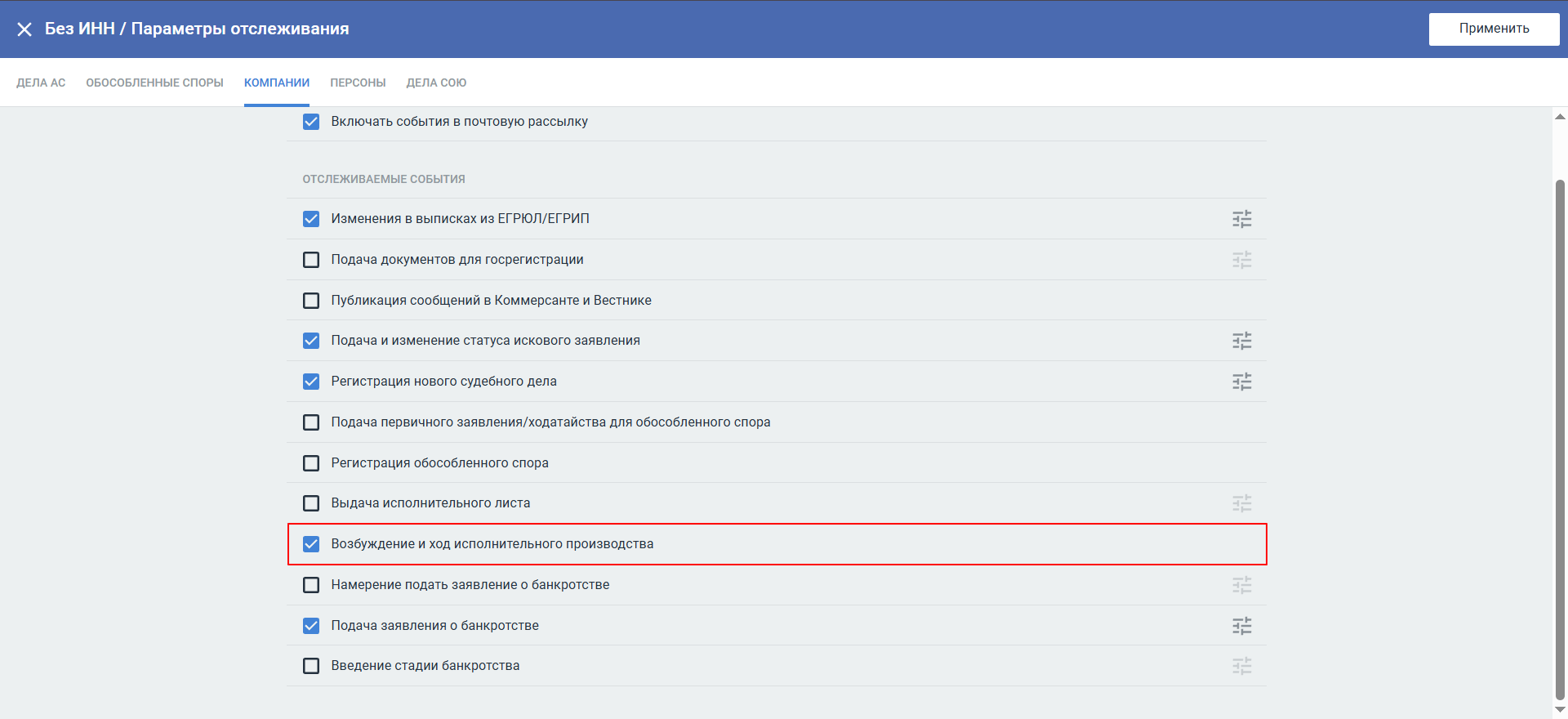Check Регистрация обособленного спора checkbox
The height and width of the screenshot is (719, 1568).
click(x=311, y=463)
